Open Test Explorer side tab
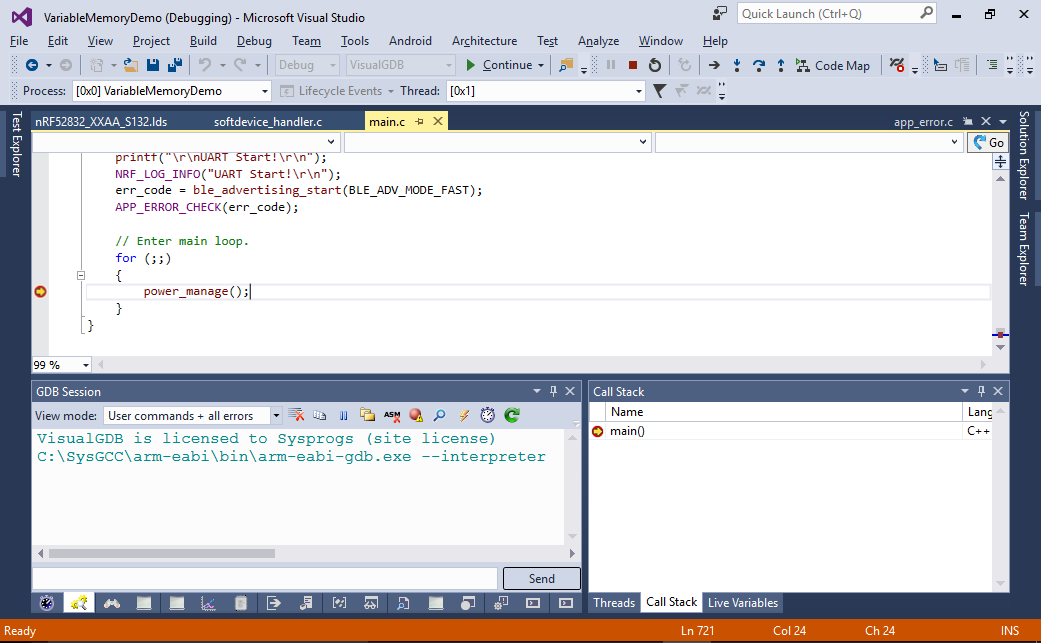Screen dimensions: 1041x643 pos(17,144)
